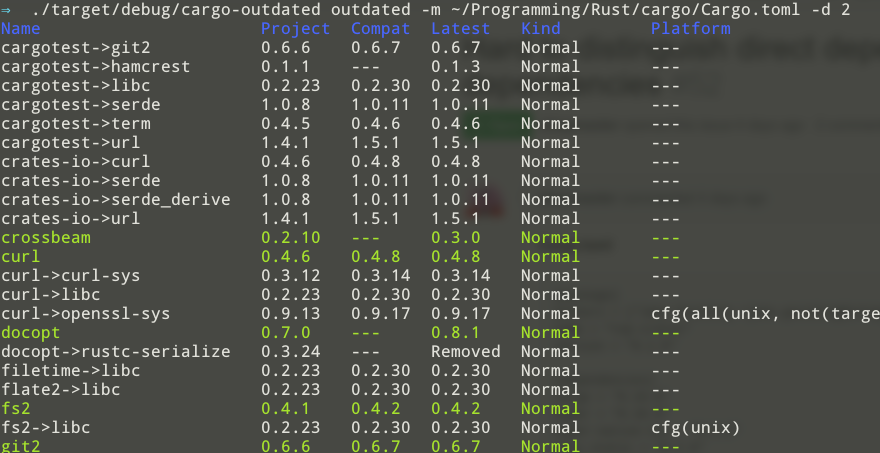Image resolution: width=880 pixels, height=453 pixels.
Task: Select the green curl entry
Action: point(21,257)
